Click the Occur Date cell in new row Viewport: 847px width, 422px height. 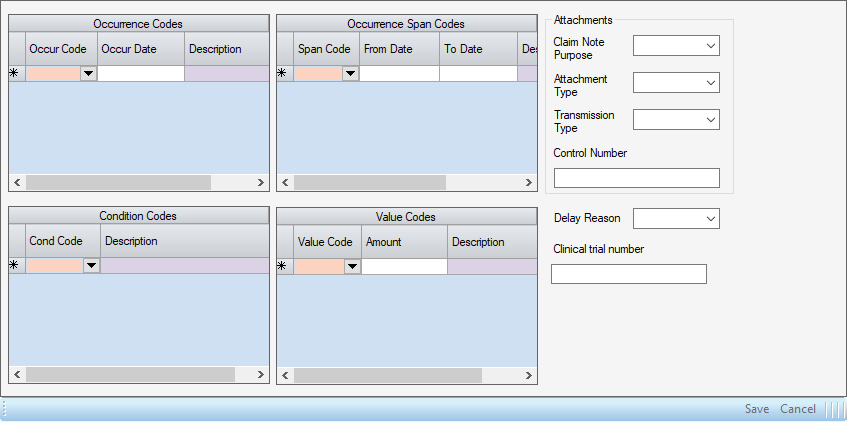point(140,73)
